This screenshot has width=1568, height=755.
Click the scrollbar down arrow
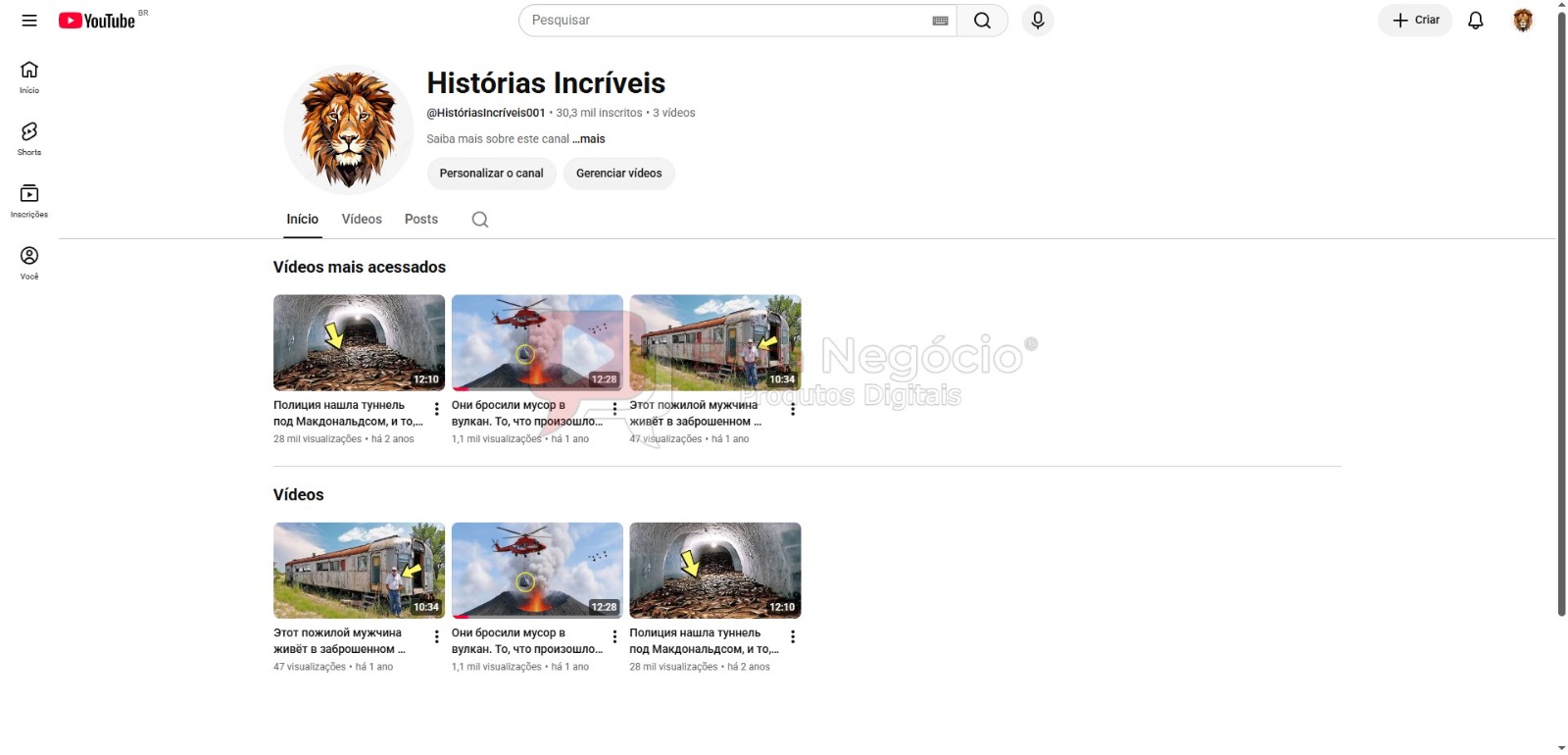point(1561,748)
